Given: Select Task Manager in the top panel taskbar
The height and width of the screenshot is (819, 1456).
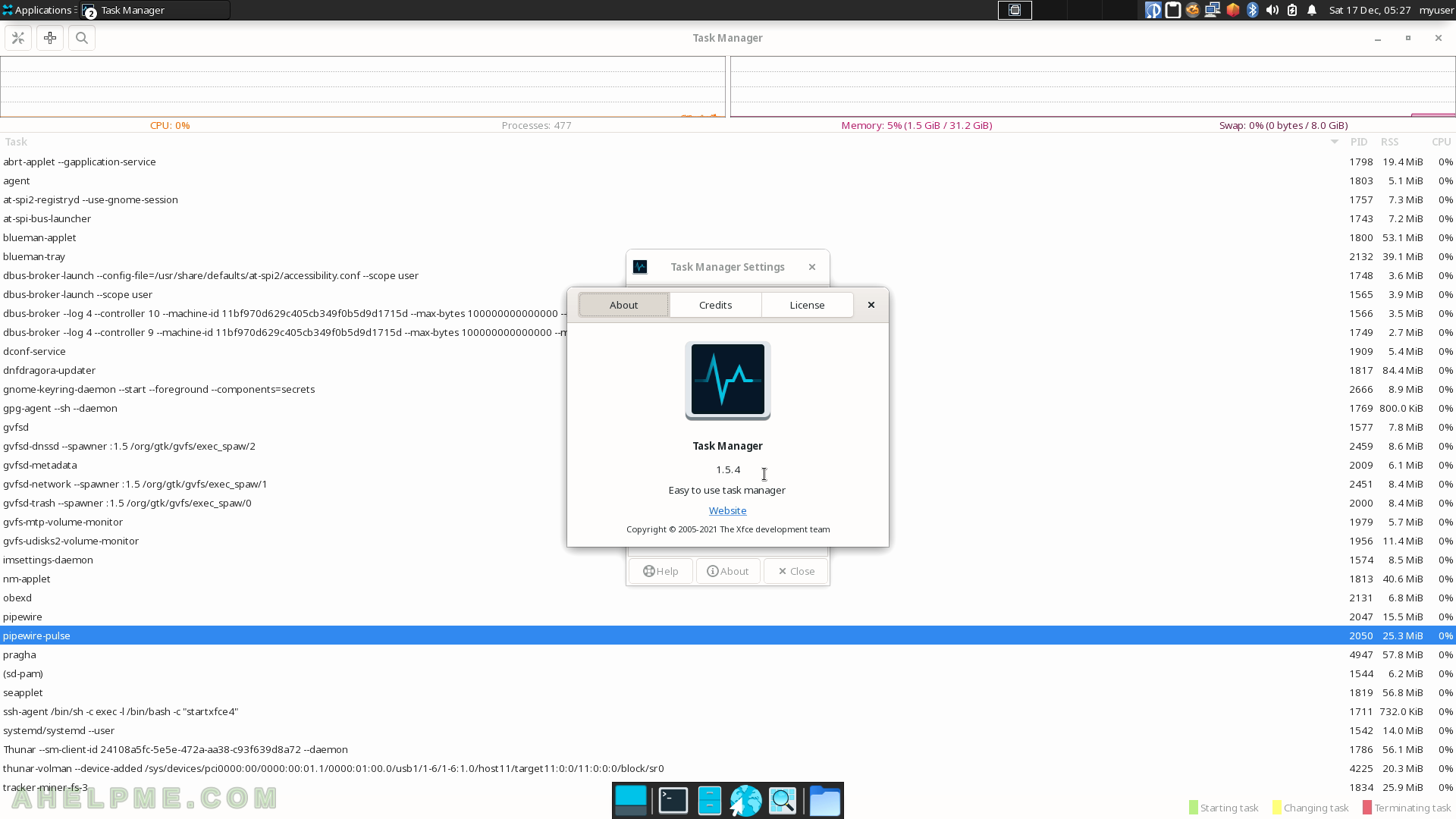Looking at the screenshot, I should pos(155,10).
